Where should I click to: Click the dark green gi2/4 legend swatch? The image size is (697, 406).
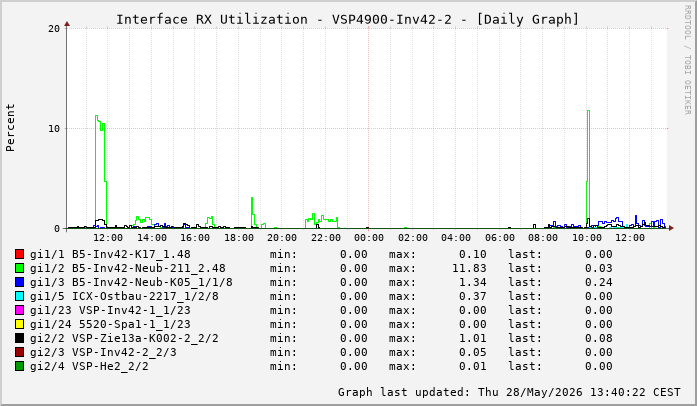(x=19, y=366)
